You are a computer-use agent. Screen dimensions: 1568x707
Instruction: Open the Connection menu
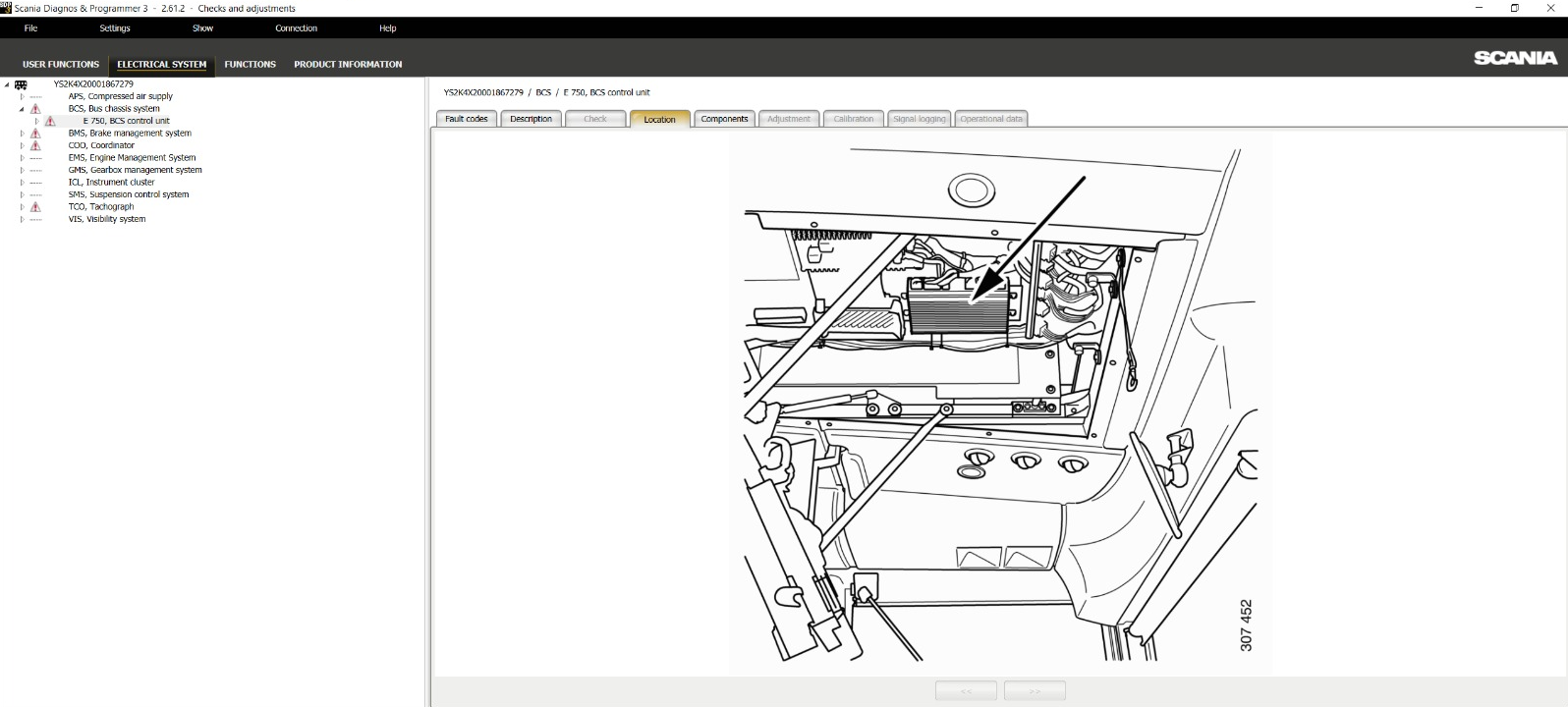pyautogui.click(x=296, y=28)
